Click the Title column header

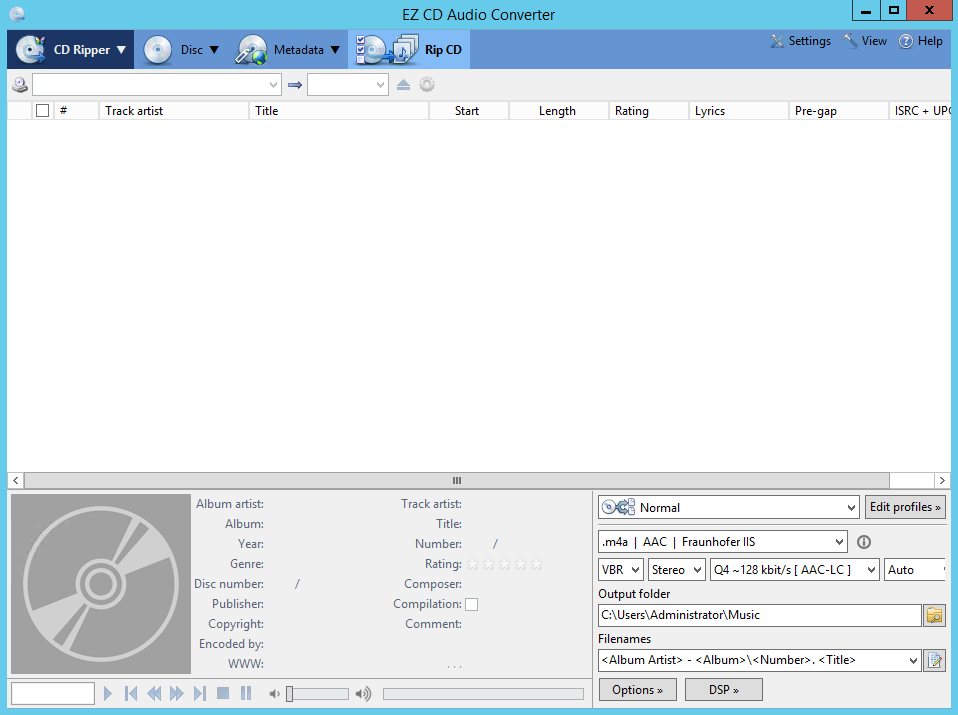tap(339, 111)
